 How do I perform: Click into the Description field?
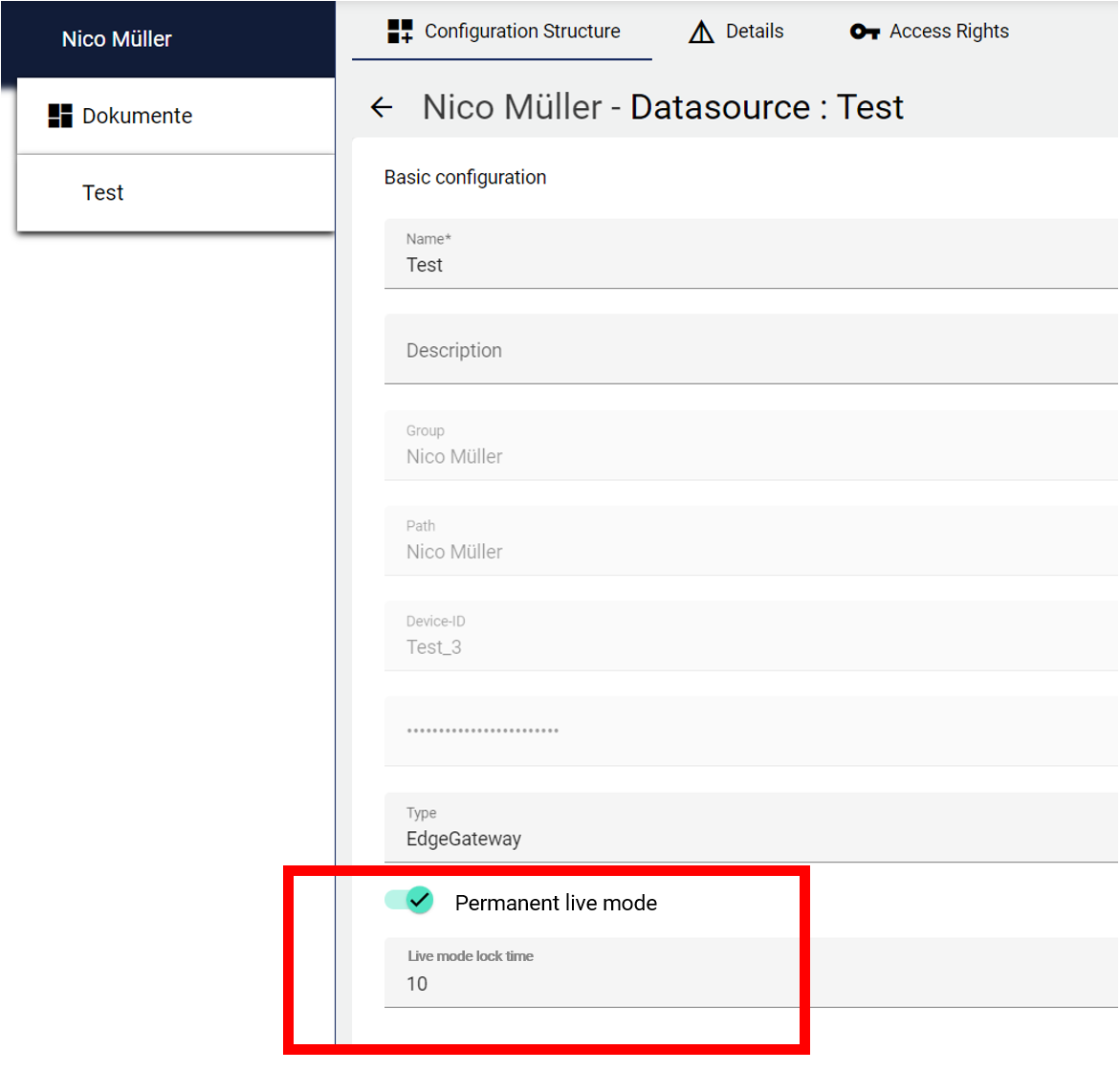coord(750,350)
